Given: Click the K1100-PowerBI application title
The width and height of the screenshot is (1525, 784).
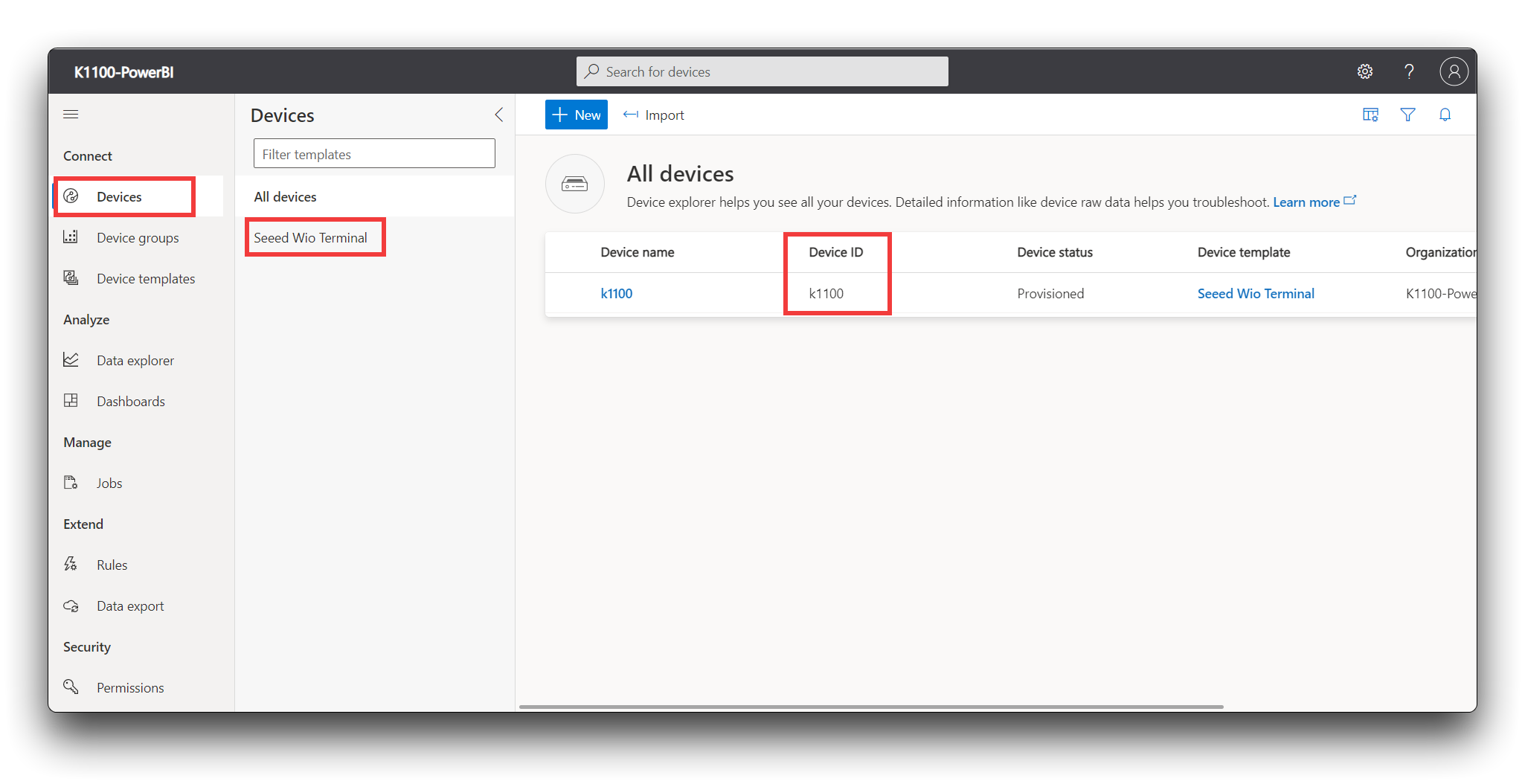Looking at the screenshot, I should point(123,72).
